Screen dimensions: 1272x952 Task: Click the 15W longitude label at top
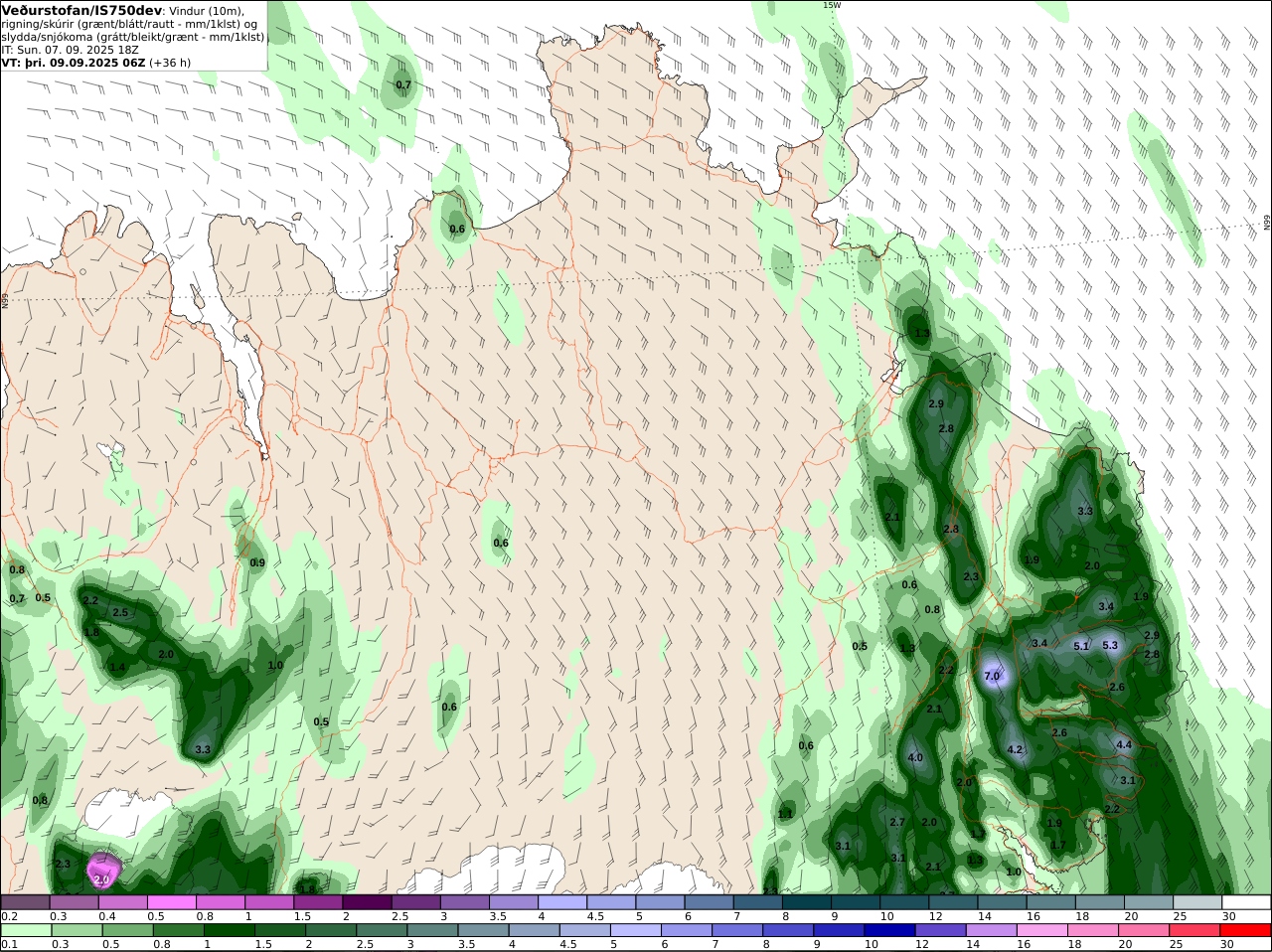tap(831, 5)
